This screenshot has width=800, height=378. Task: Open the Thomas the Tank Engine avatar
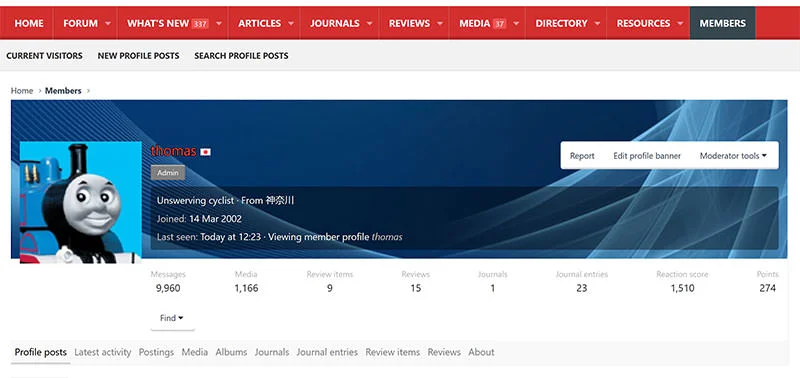pyautogui.click(x=81, y=203)
